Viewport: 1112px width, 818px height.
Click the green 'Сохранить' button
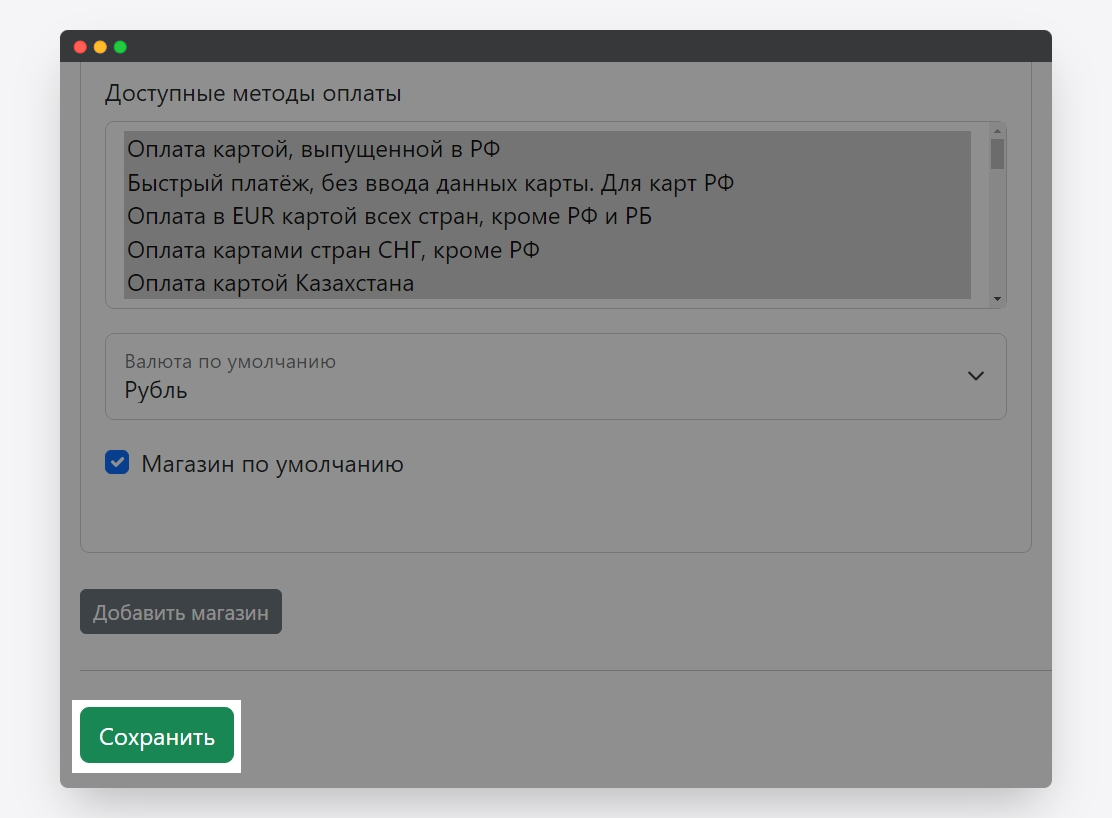click(x=157, y=736)
